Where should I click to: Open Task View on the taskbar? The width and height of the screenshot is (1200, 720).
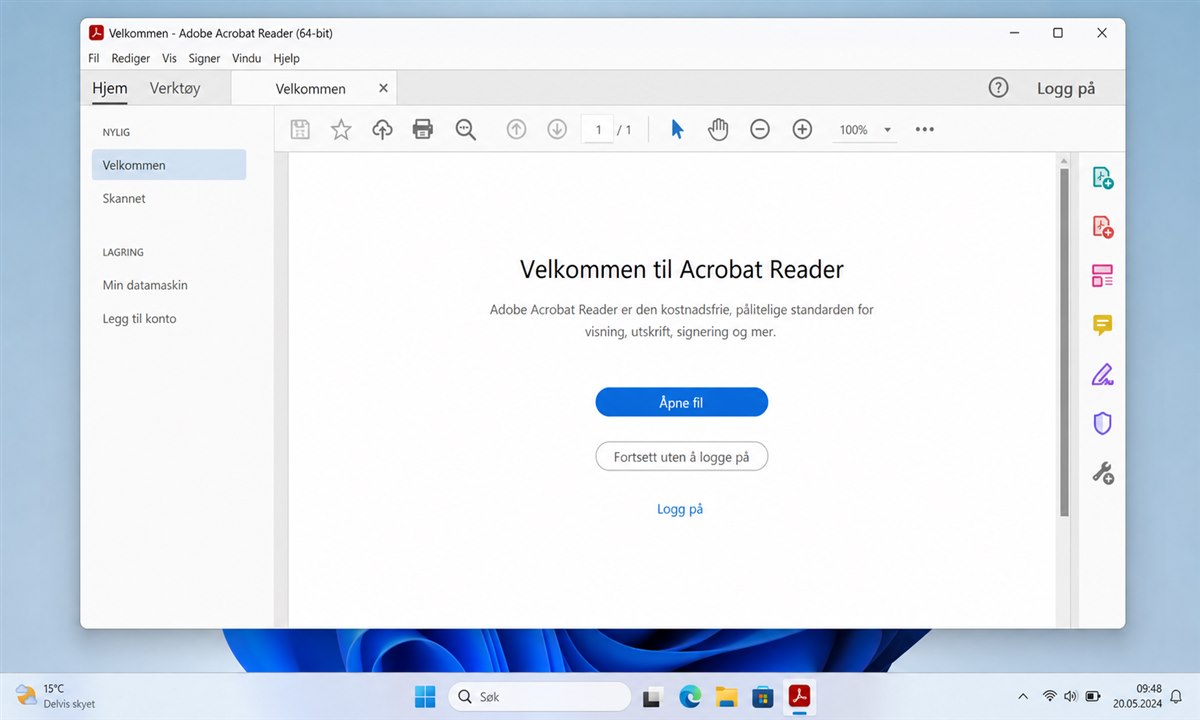pyautogui.click(x=653, y=696)
